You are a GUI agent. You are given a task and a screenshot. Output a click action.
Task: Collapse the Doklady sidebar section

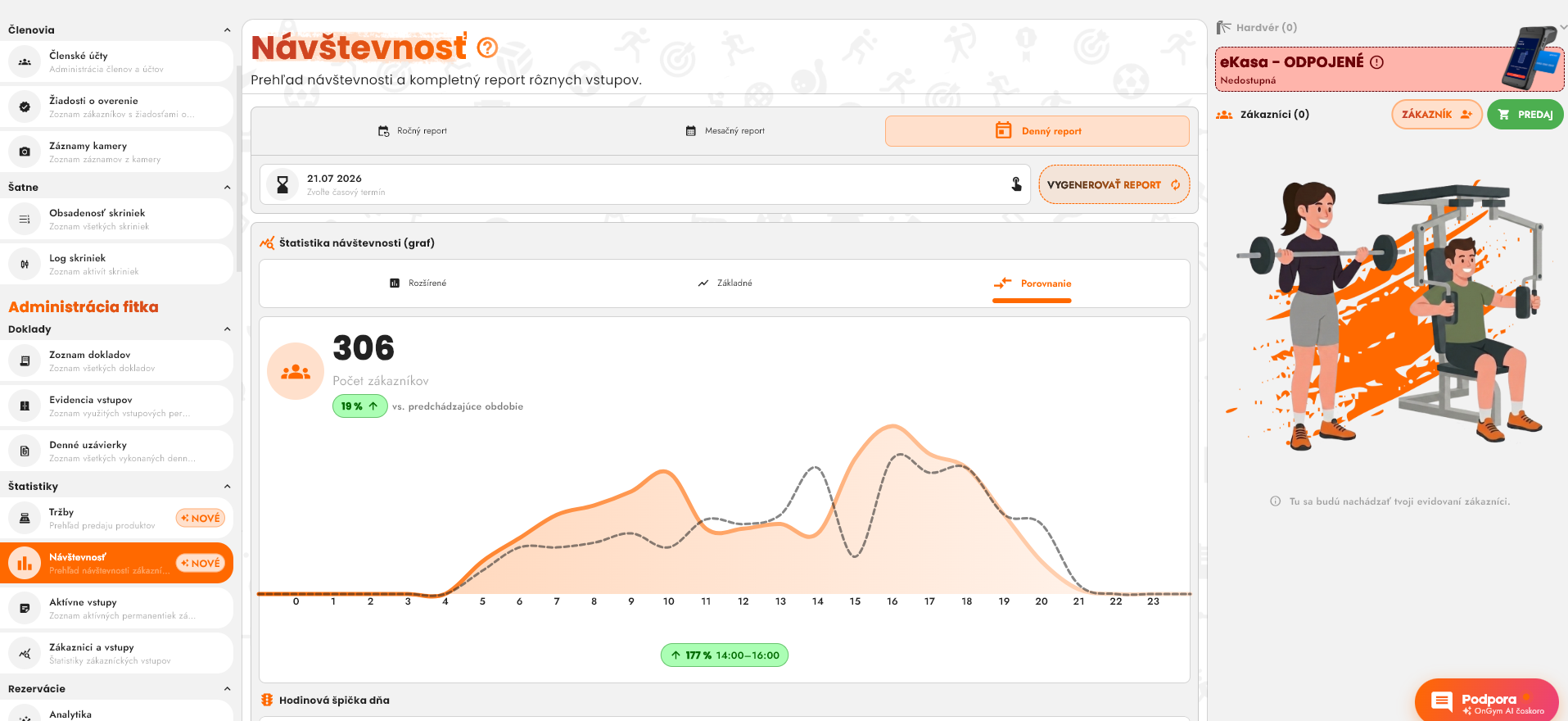227,329
